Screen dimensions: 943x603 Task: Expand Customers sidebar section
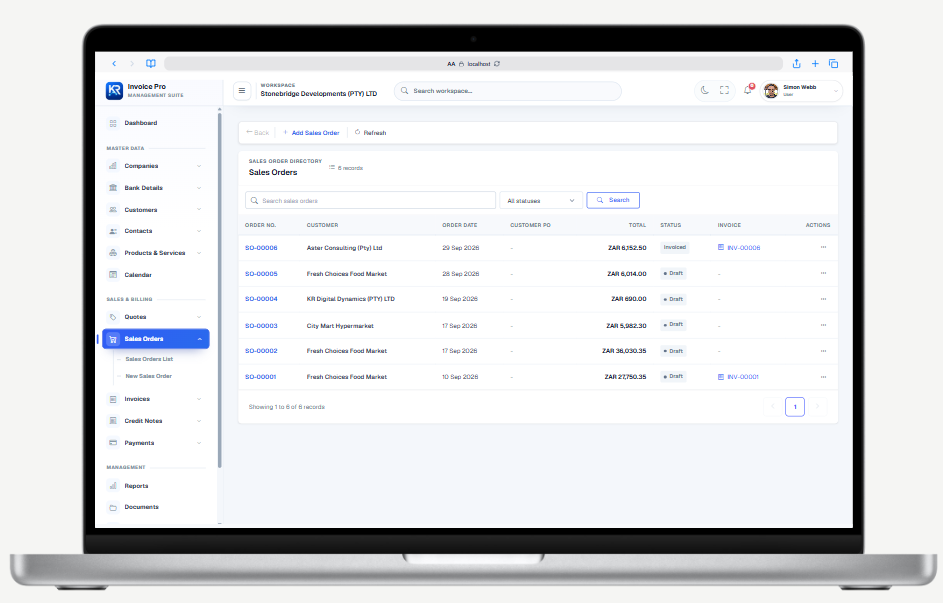click(x=156, y=210)
